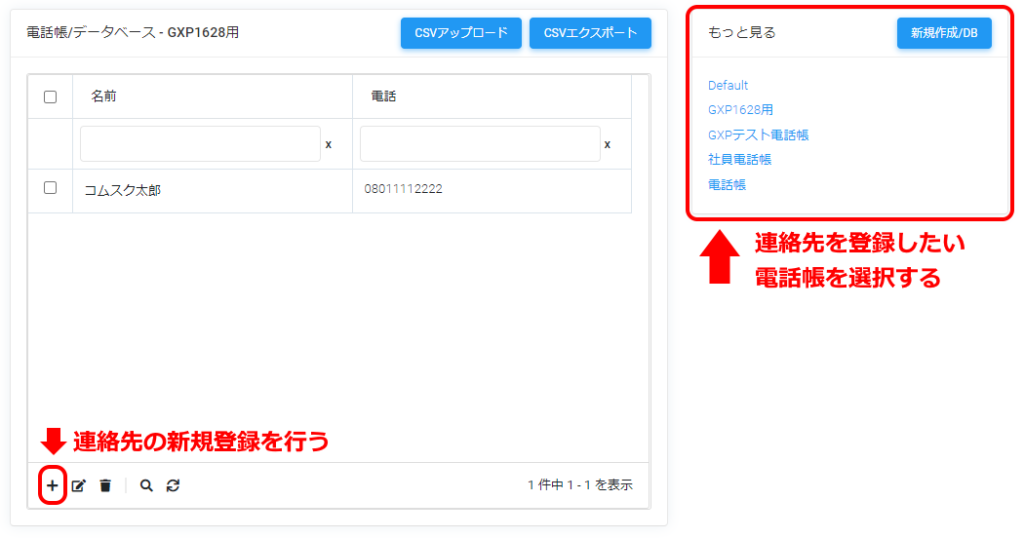The width and height of the screenshot is (1024, 539).
Task: Click the edit selected row pencil icon
Action: click(79, 486)
